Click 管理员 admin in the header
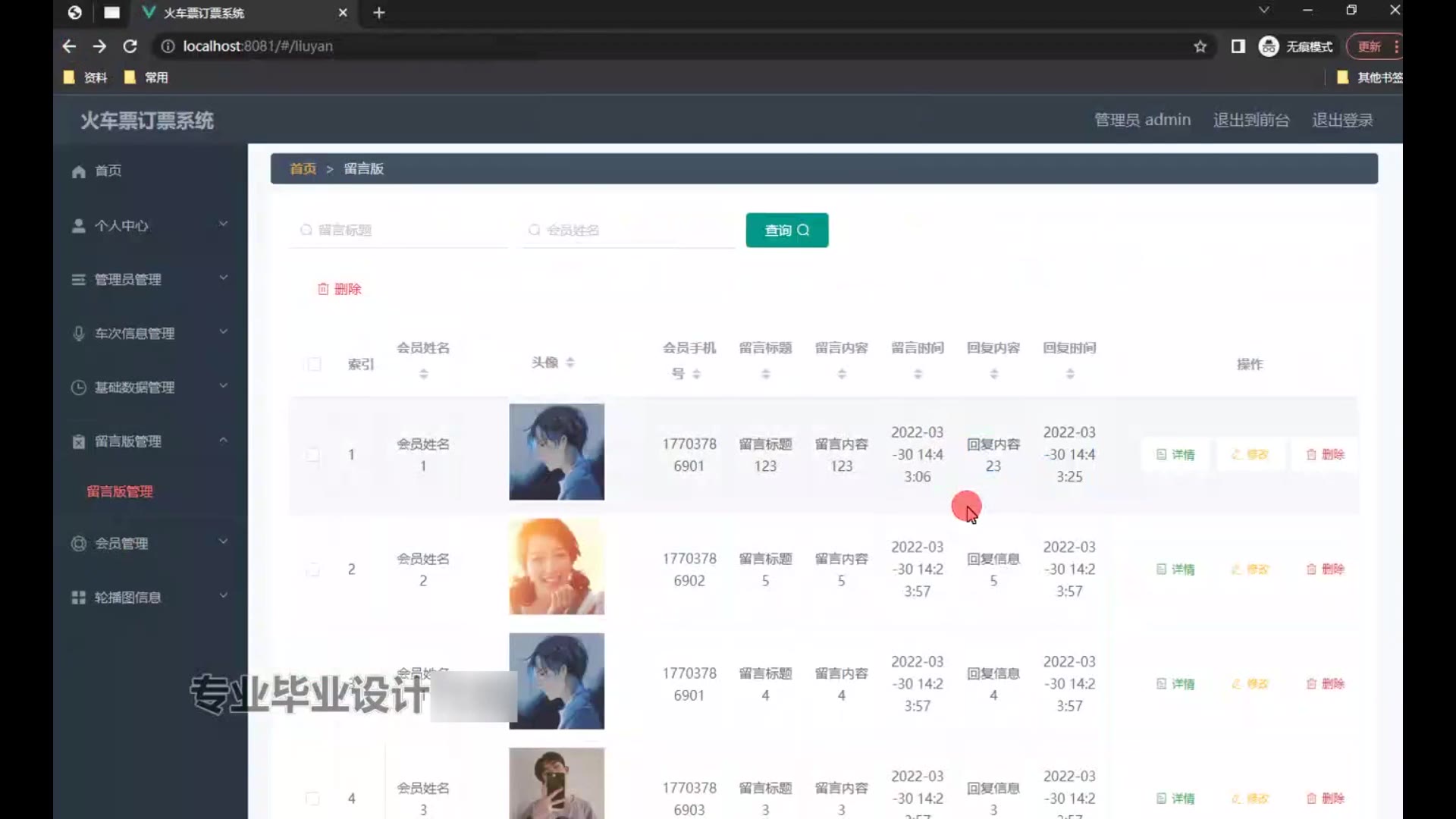This screenshot has width=1456, height=819. [1142, 120]
